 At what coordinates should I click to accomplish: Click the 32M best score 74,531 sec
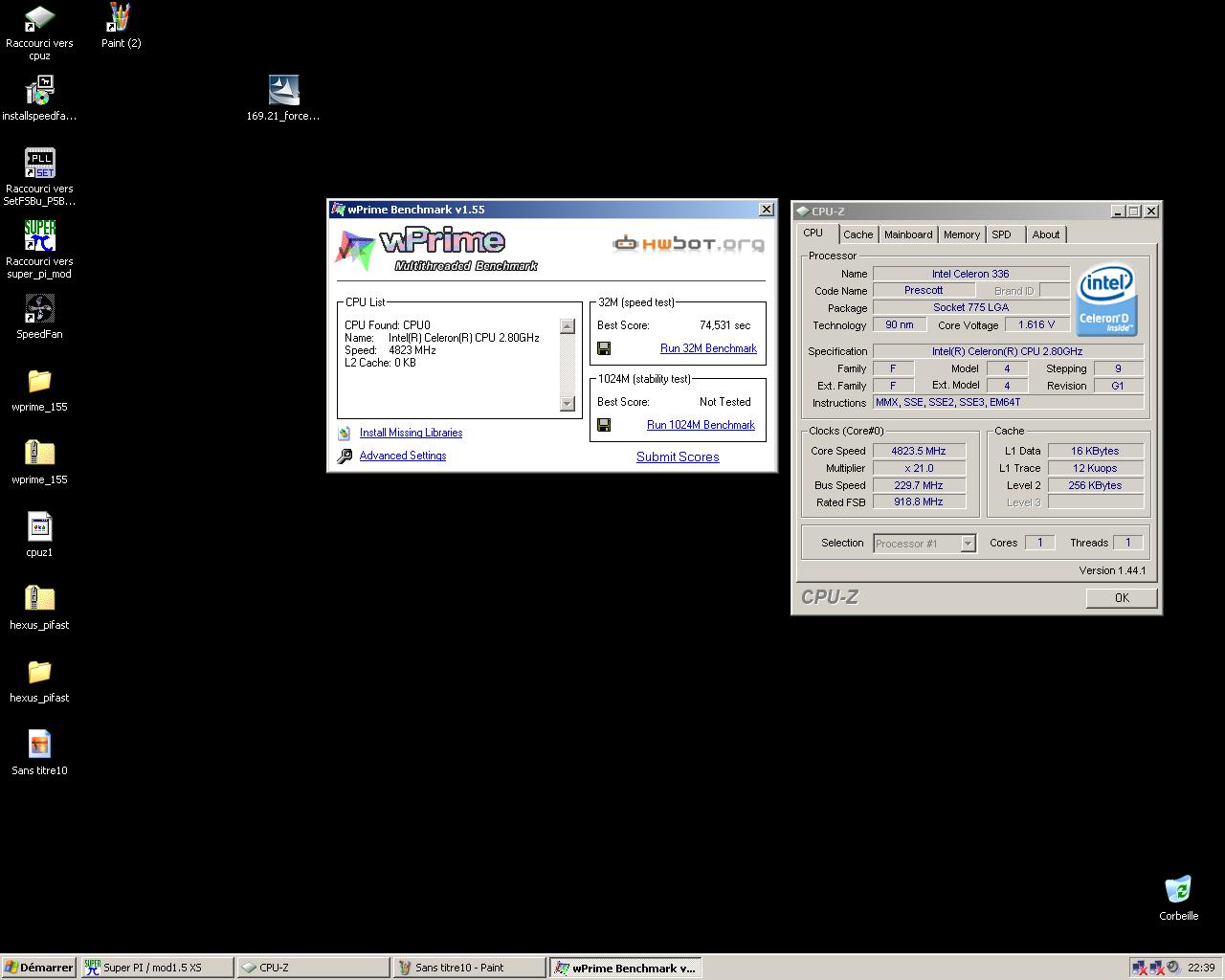pyautogui.click(x=725, y=325)
